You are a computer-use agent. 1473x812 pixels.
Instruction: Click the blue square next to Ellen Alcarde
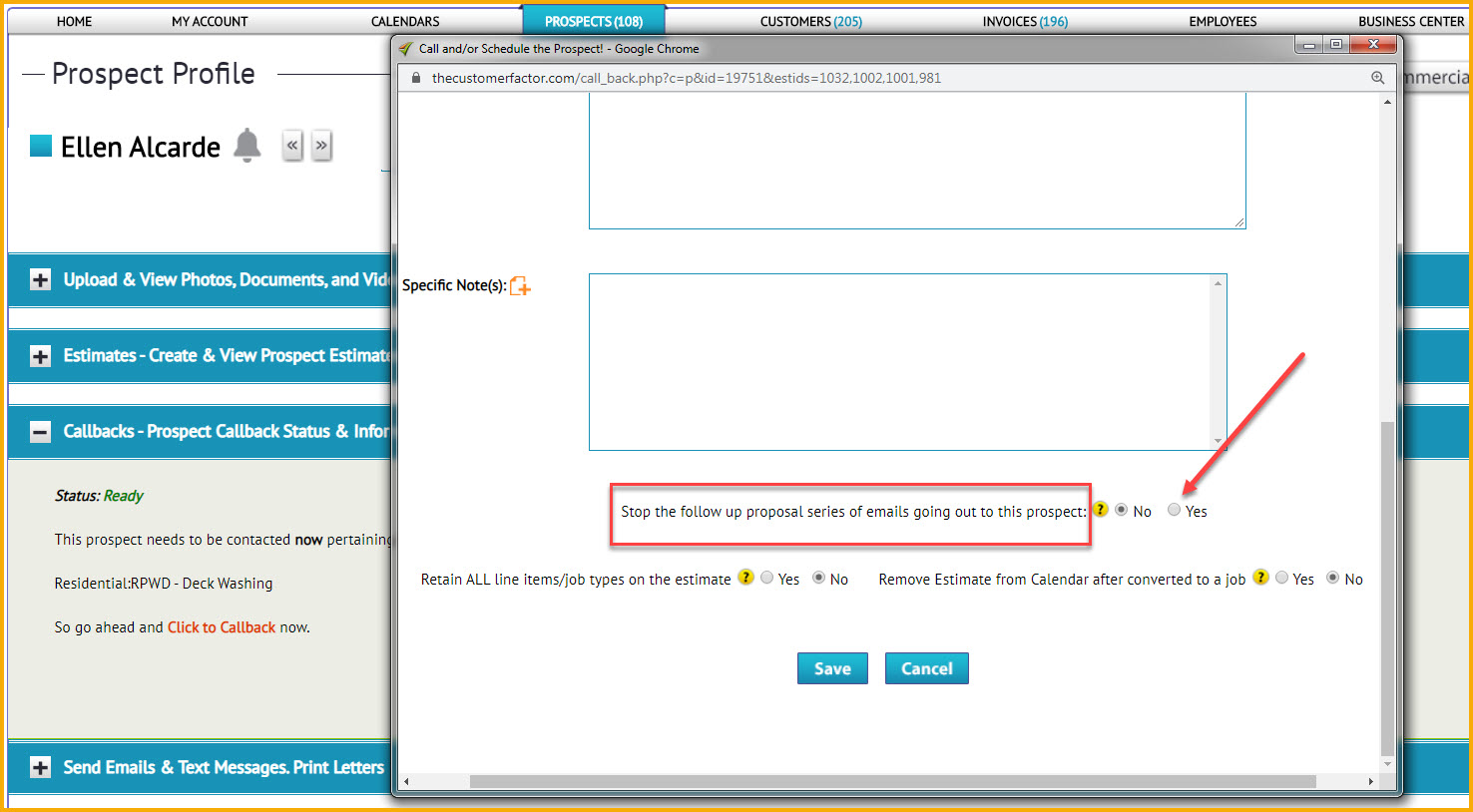(41, 146)
